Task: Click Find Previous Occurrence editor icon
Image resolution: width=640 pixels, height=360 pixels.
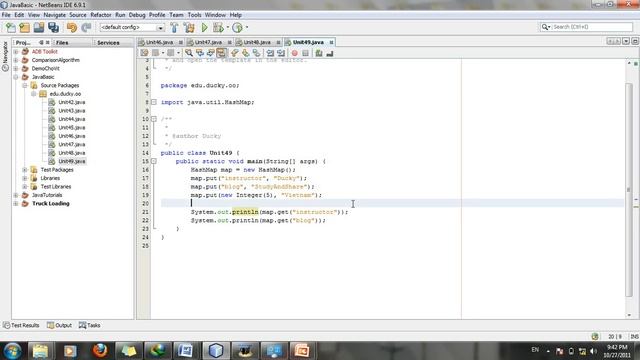Action: 200,53
